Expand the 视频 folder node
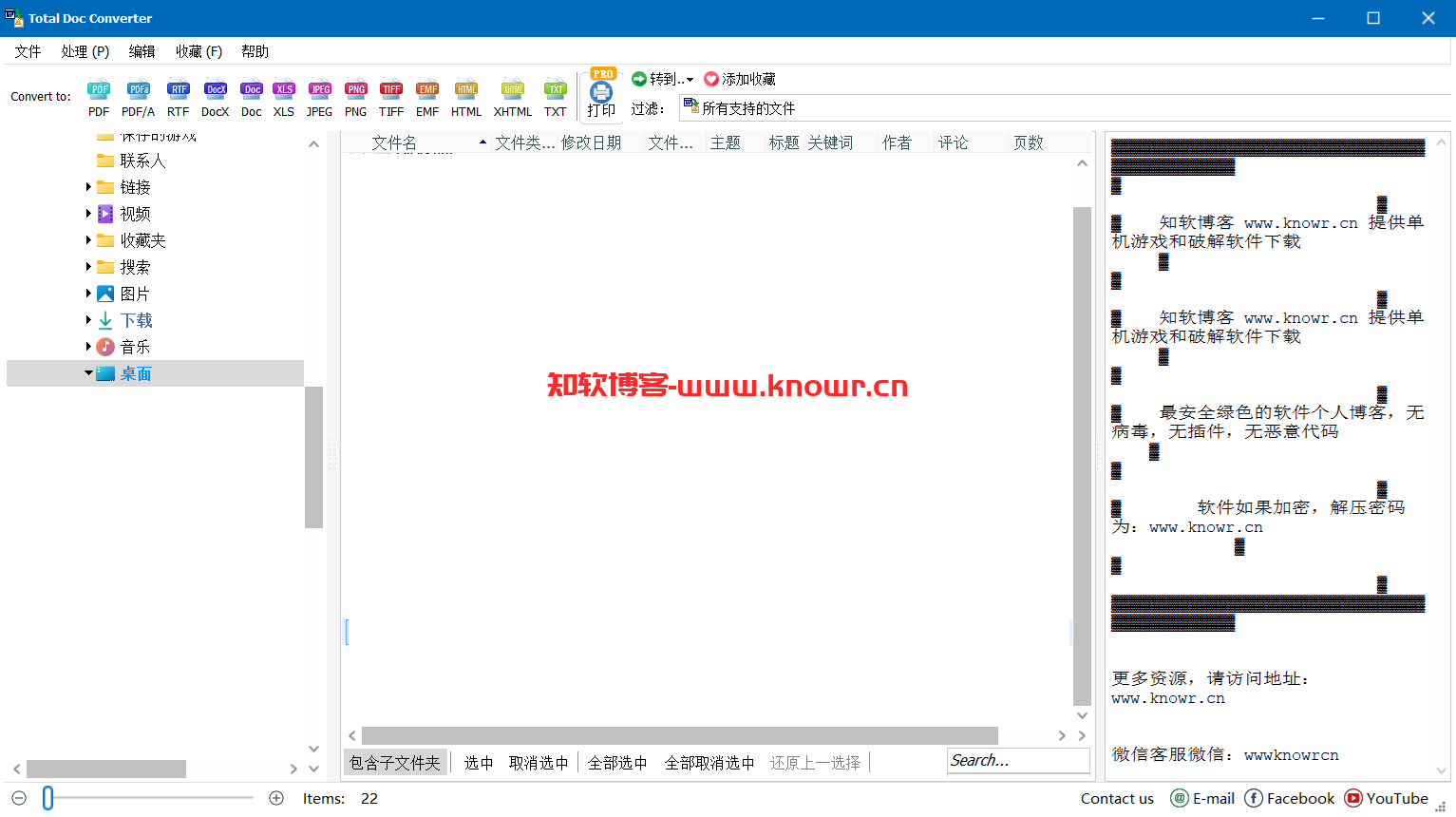Screen dimensions: 1456x817 point(89,214)
